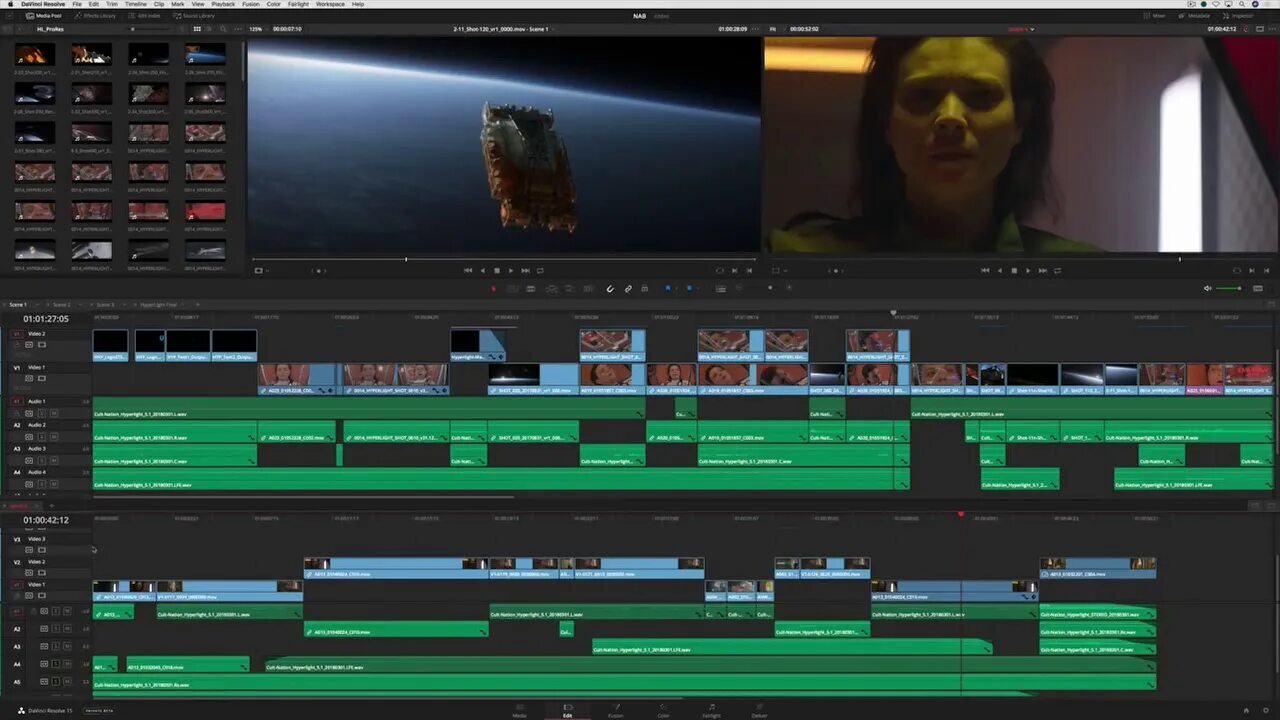This screenshot has height=720, width=1280.
Task: Open the DaVinci Resolve app menu
Action: click(x=41, y=4)
